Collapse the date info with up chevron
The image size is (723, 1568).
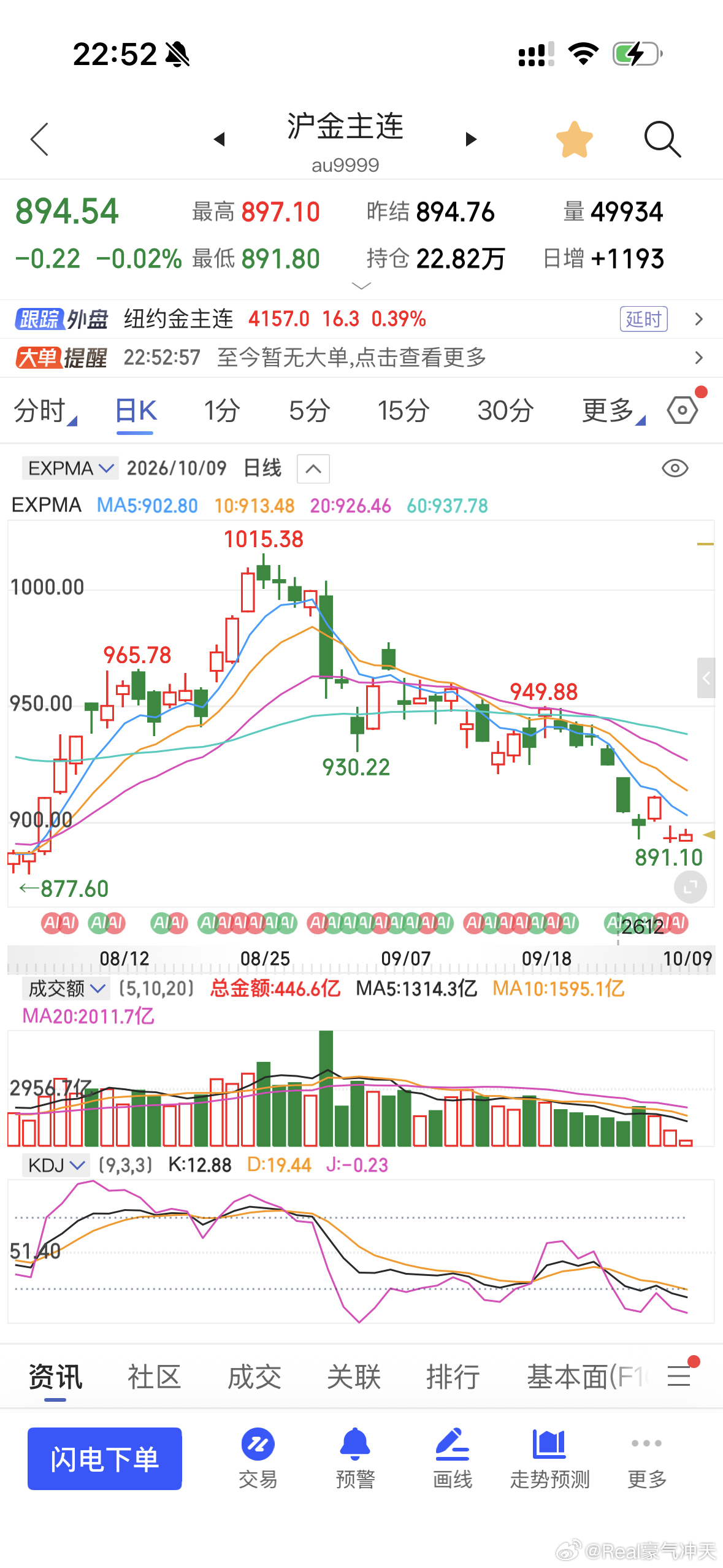313,469
